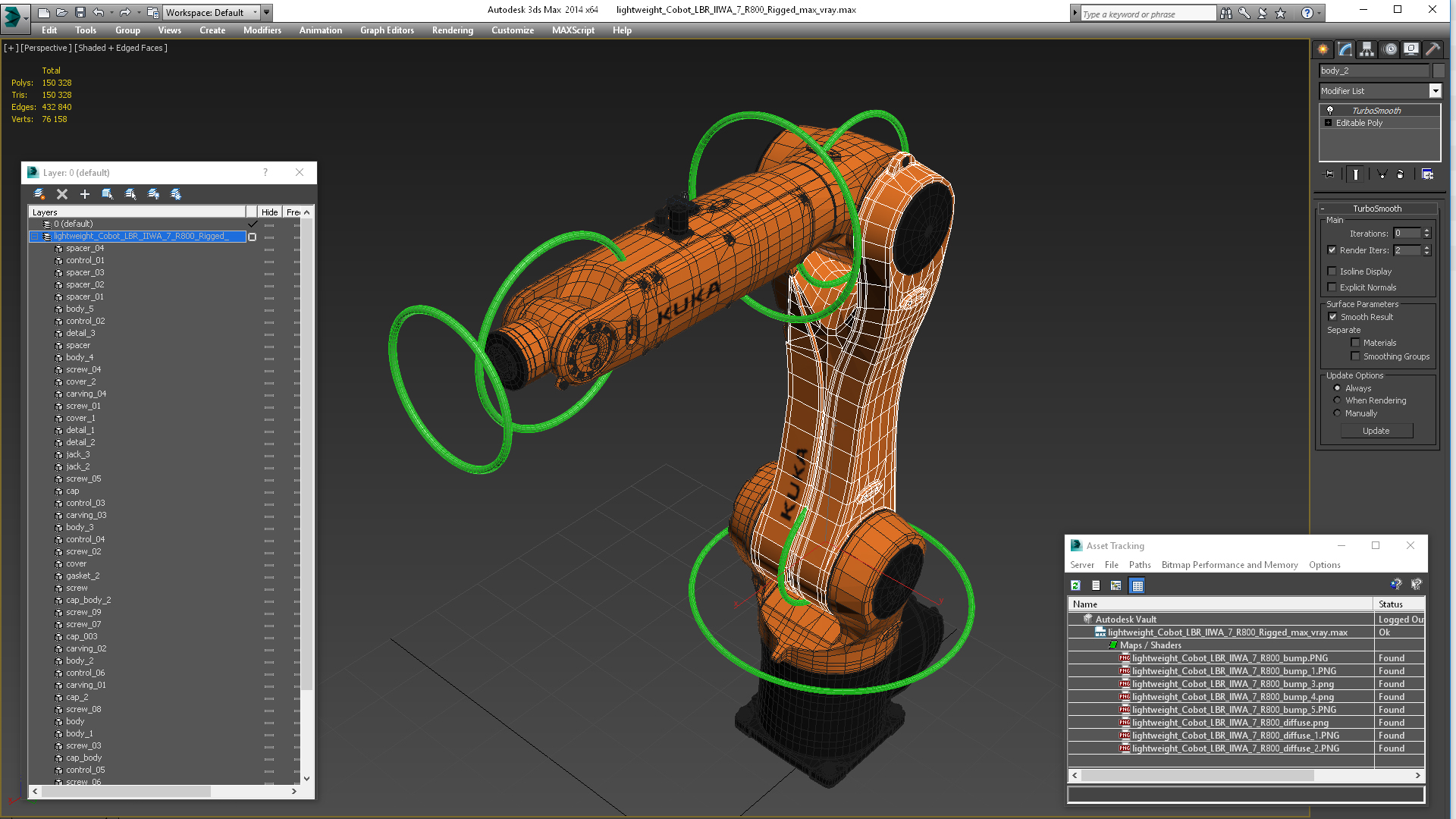The width and height of the screenshot is (1456, 819).
Task: Enable the Isoline Display checkbox
Action: [x=1332, y=271]
